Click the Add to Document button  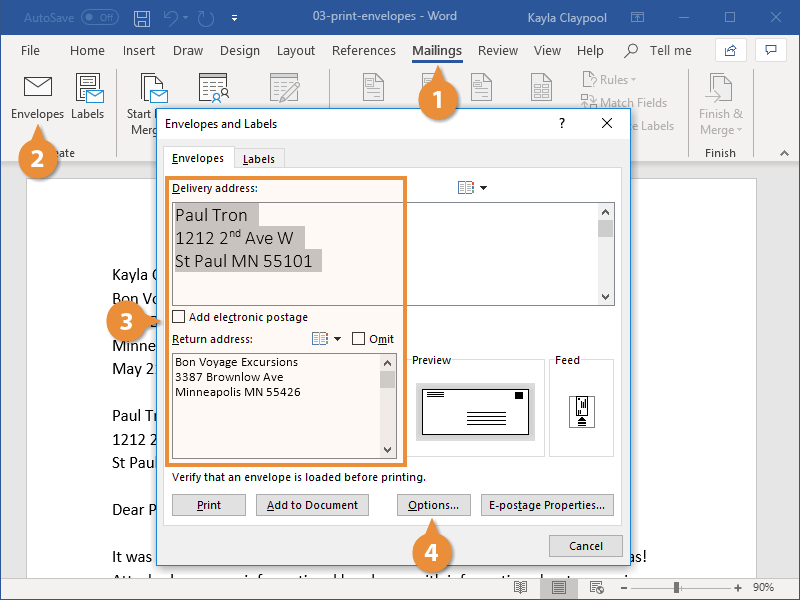pyautogui.click(x=312, y=505)
